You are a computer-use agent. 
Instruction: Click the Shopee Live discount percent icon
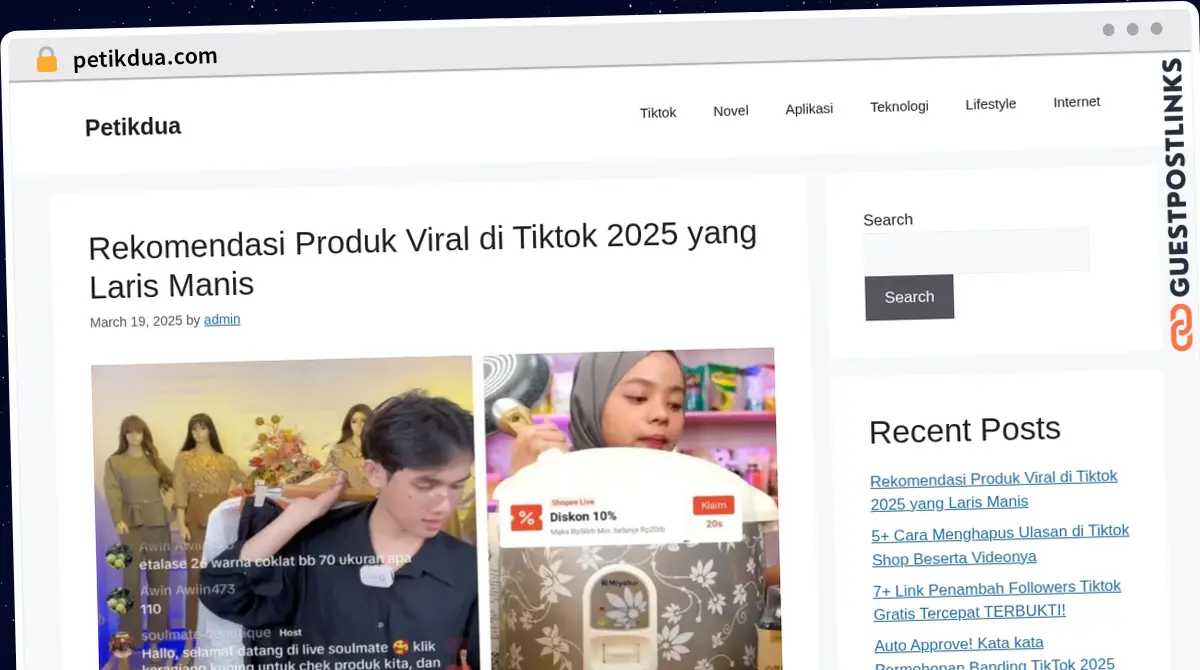526,517
